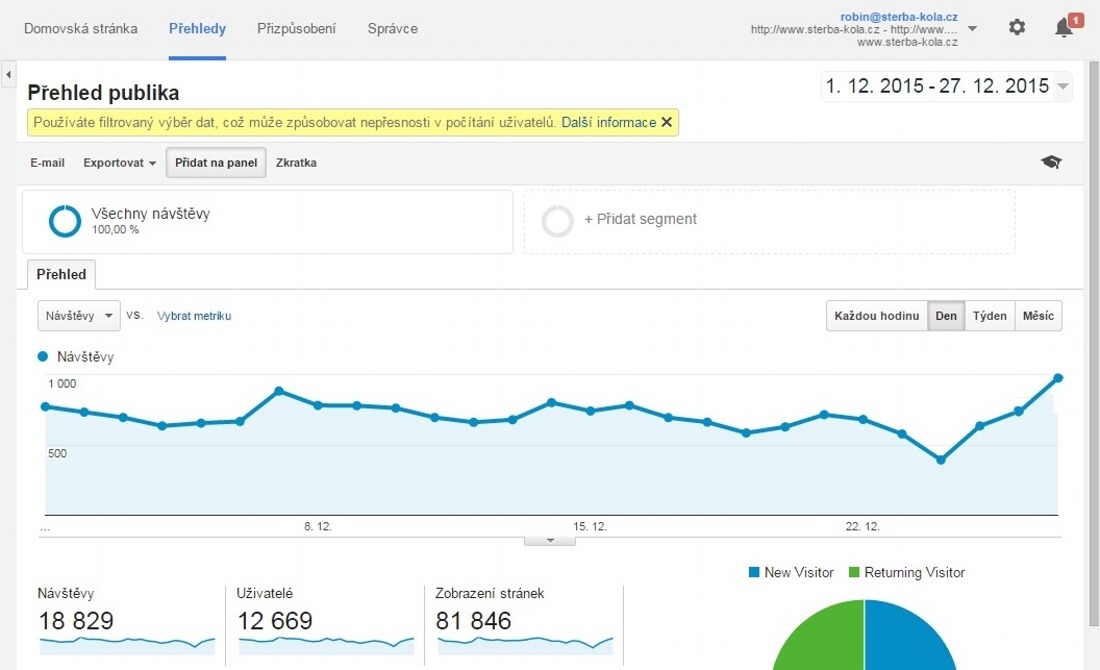Click the Přehled publika heading
This screenshot has width=1100, height=670.
click(103, 93)
